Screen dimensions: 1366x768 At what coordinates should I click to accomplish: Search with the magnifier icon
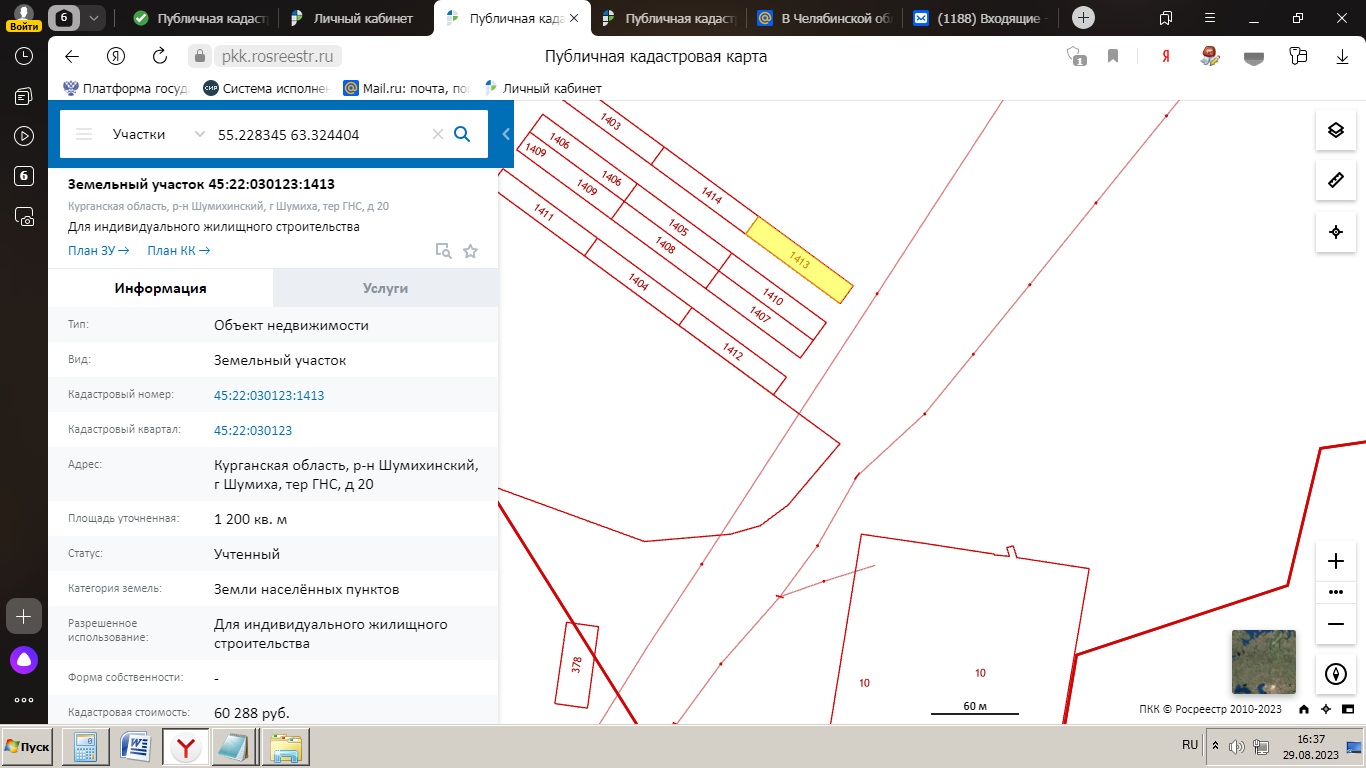click(462, 134)
